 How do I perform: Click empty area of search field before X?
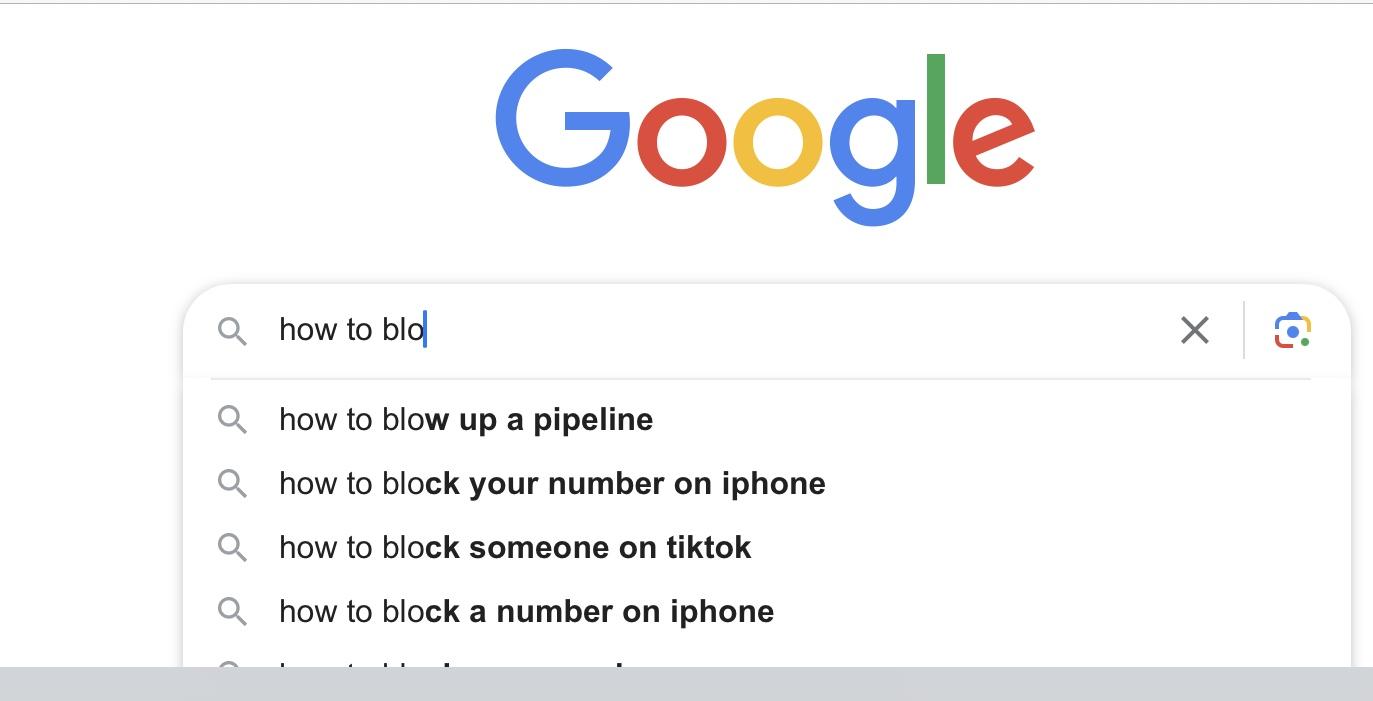[x=800, y=330]
